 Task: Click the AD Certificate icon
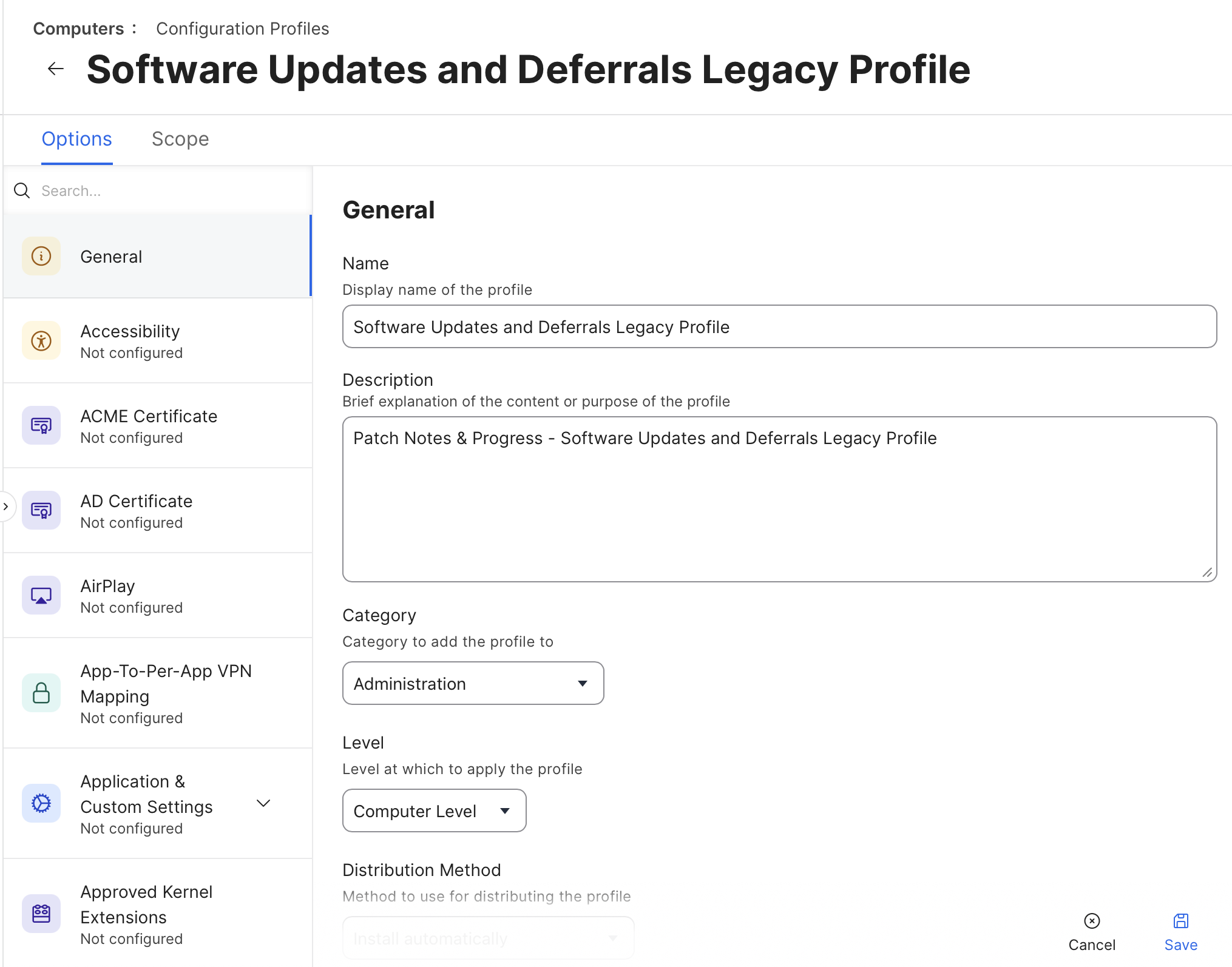tap(41, 511)
